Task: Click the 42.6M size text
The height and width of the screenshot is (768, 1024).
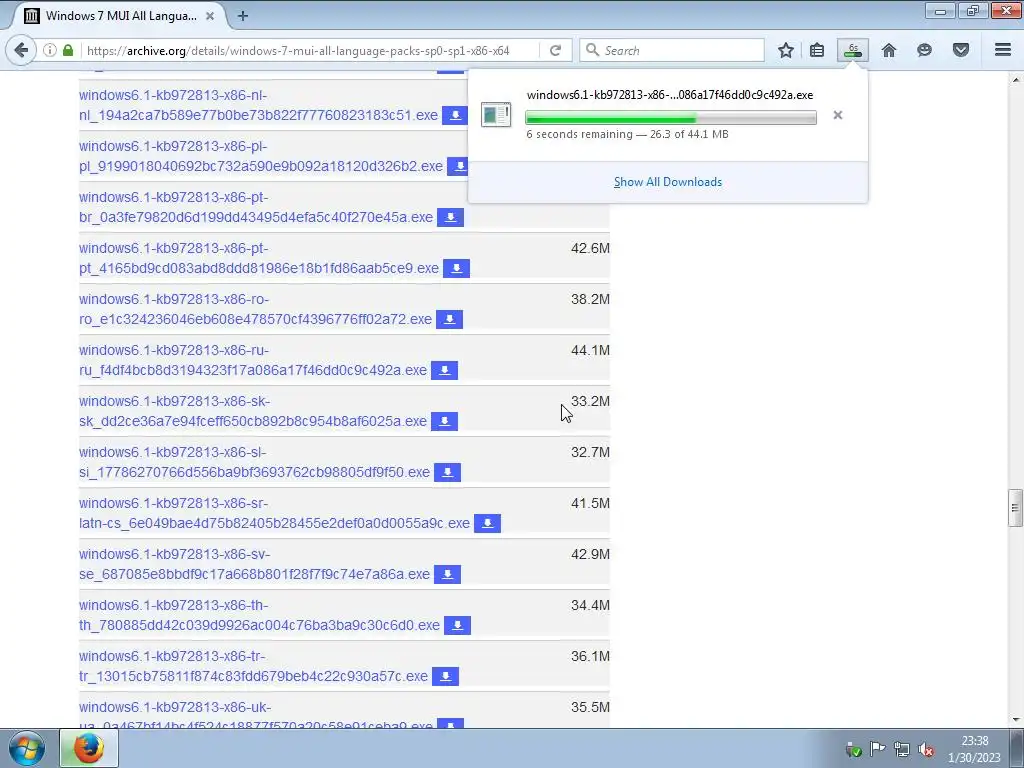Action: tap(590, 248)
